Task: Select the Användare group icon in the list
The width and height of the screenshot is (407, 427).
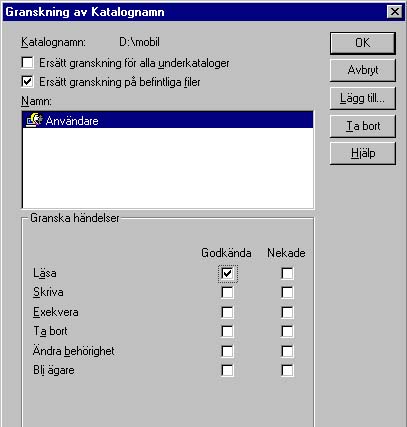Action: [x=34, y=120]
